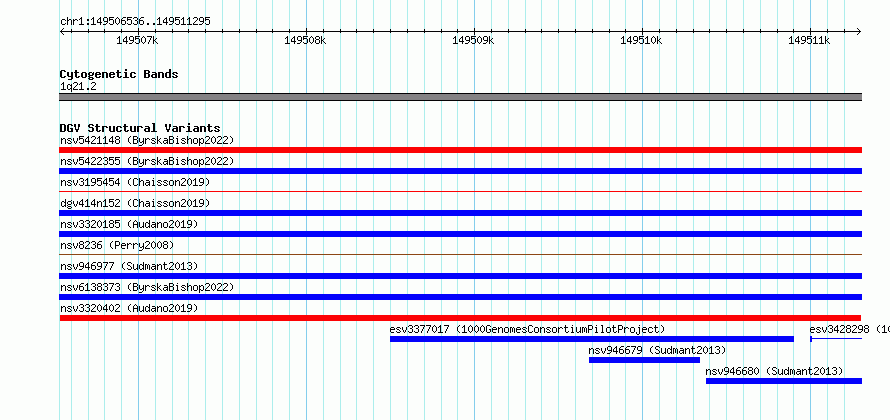Click label nsv3320402 (Audano2019)

pos(129,308)
